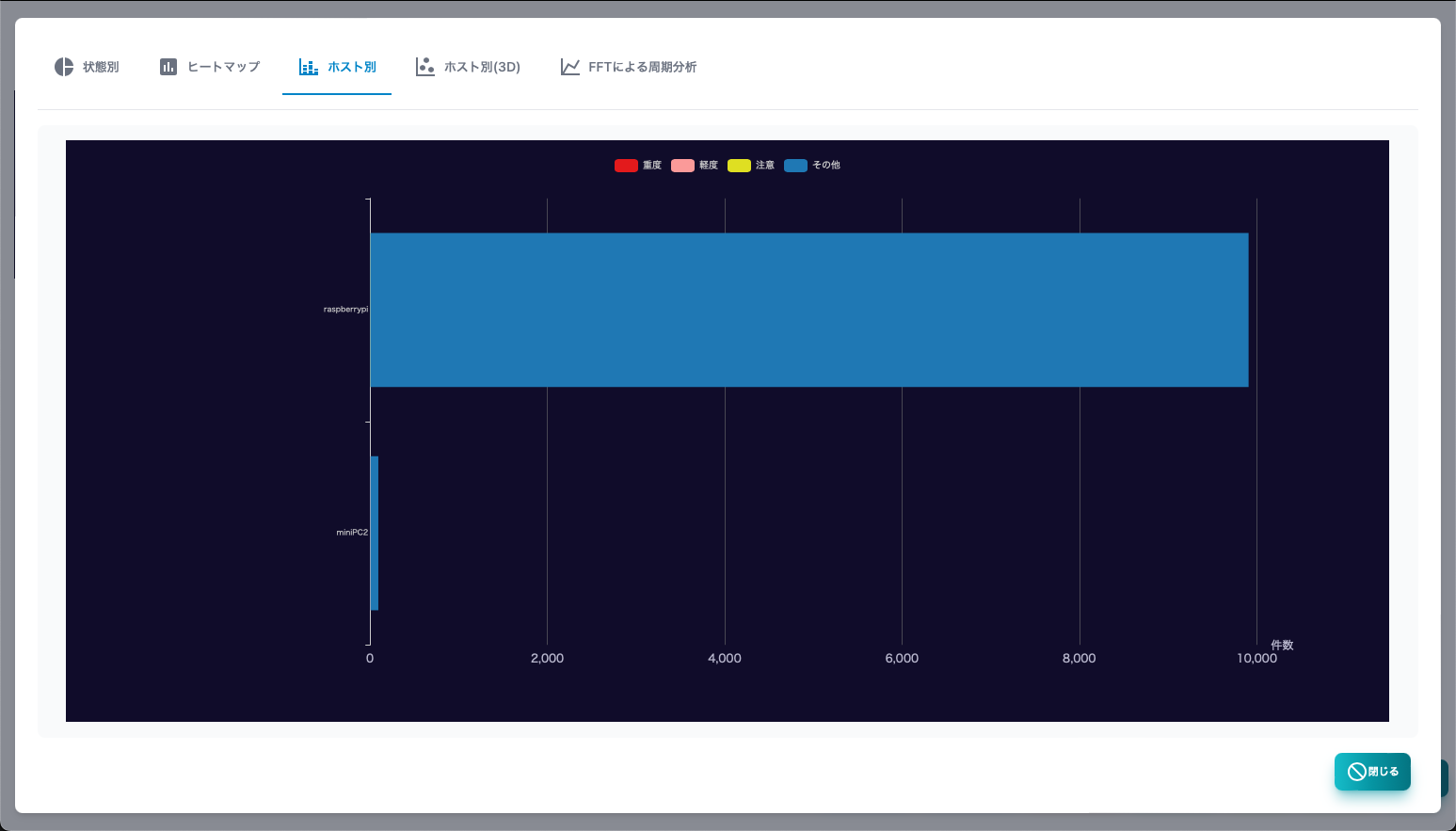Toggle the yellow 注意 legend series
Screen dimensions: 1456x831
(x=751, y=166)
